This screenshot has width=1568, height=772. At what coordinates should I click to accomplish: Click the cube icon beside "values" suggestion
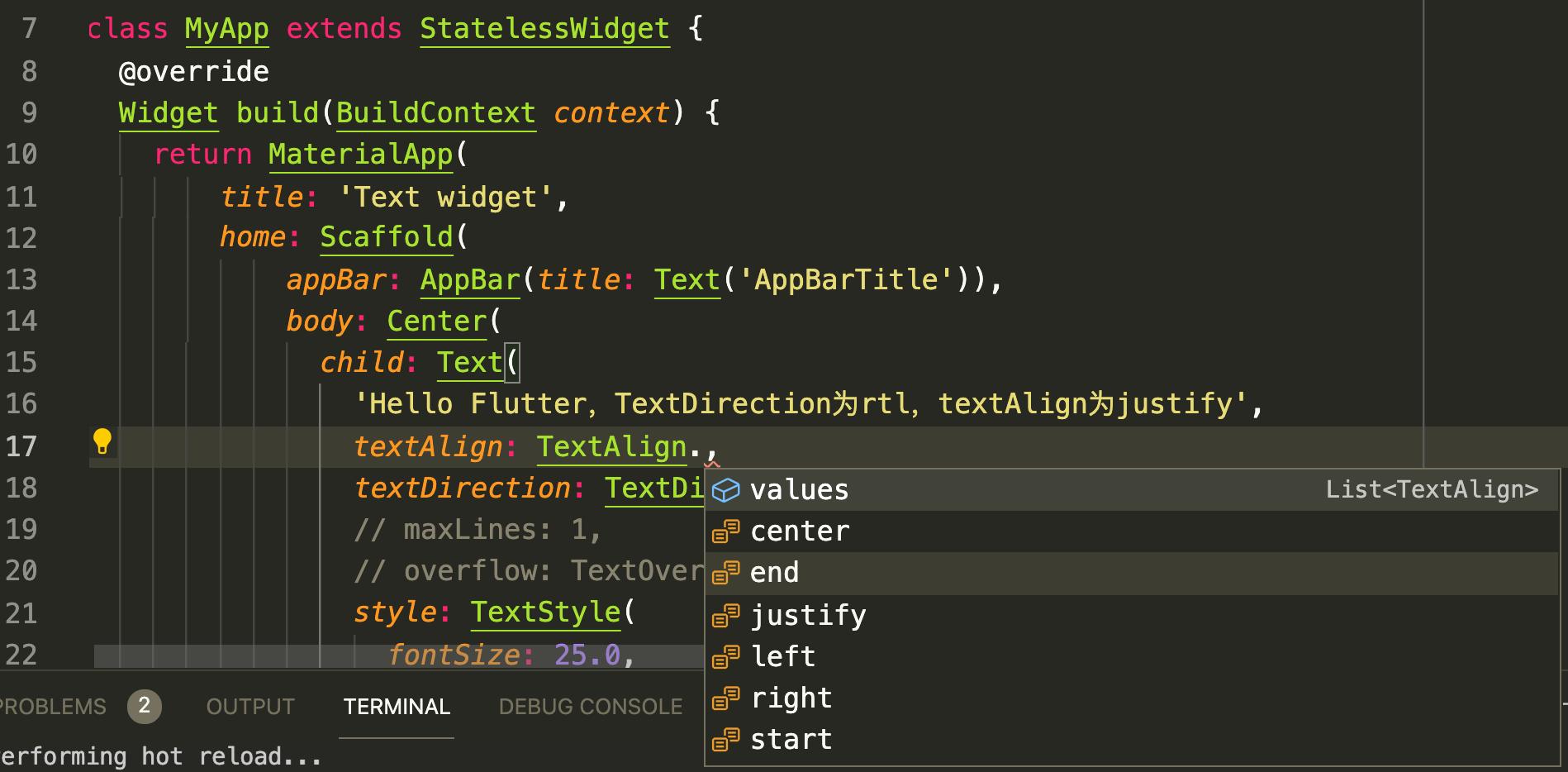coord(725,489)
